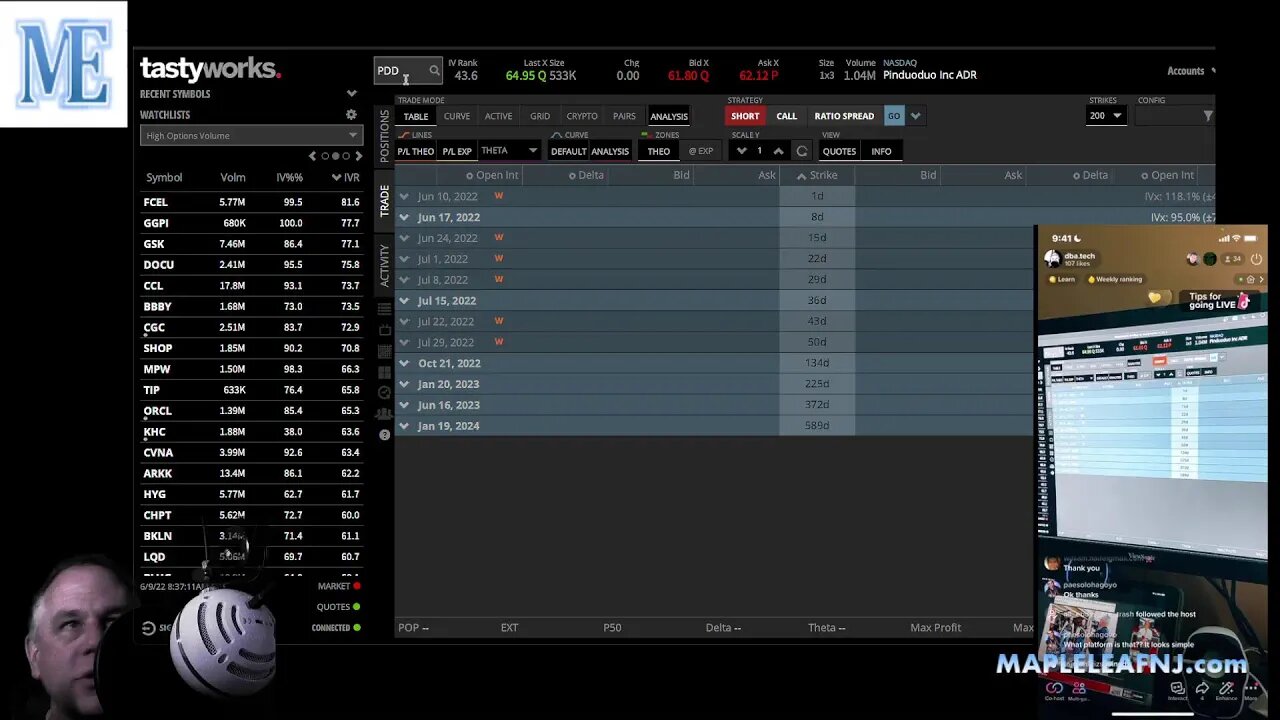This screenshot has width=1280, height=720.
Task: Open strategy options dropdown beside GO
Action: [x=915, y=116]
